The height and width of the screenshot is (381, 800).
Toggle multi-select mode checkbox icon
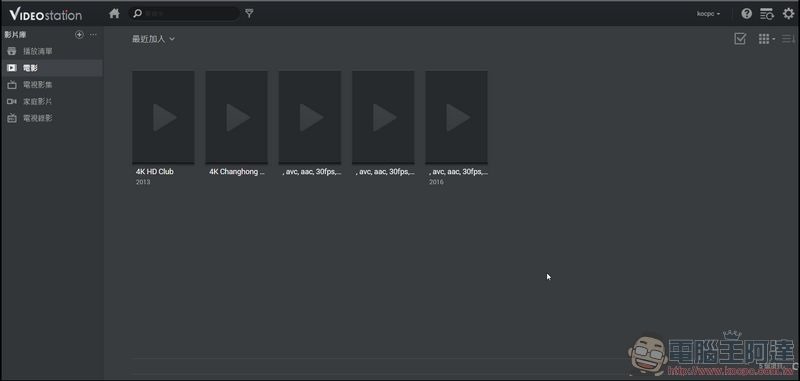(740, 39)
